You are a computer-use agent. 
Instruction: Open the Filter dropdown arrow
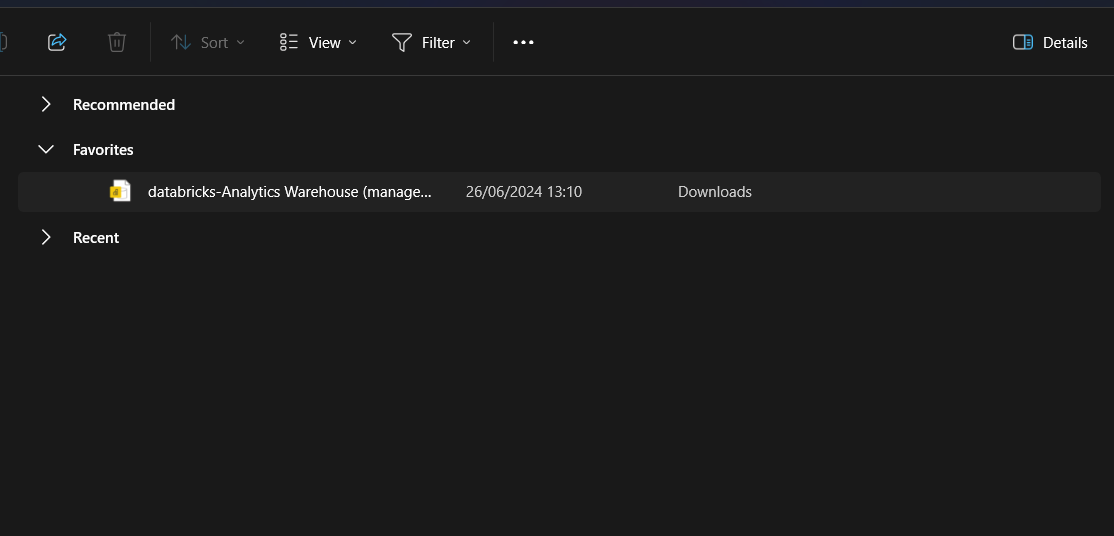pyautogui.click(x=467, y=43)
